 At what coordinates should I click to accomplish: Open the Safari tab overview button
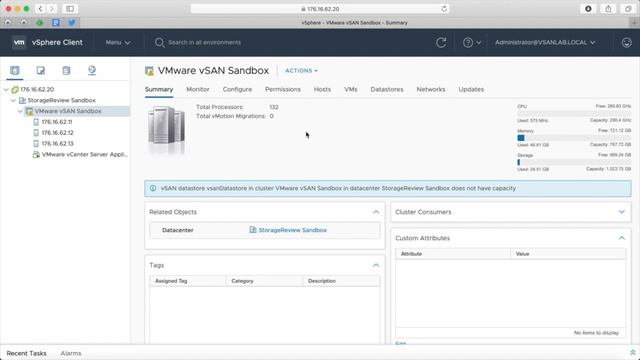[628, 9]
